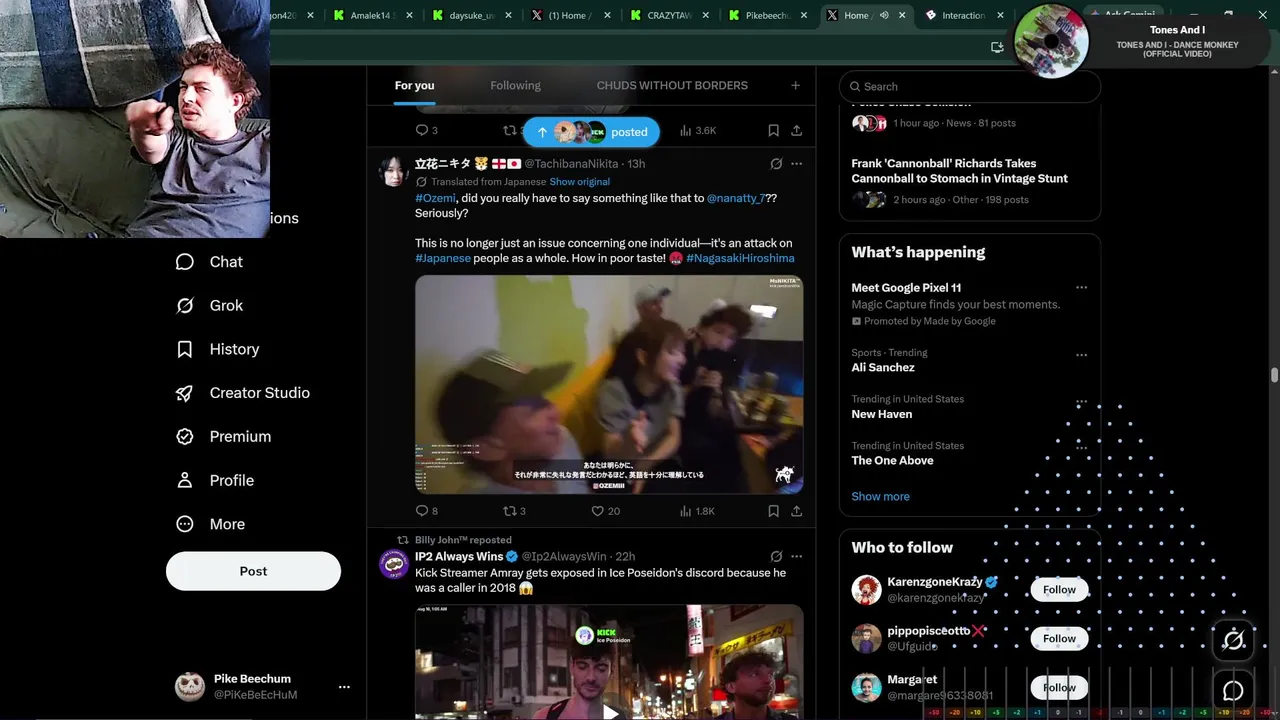Image resolution: width=1280 pixels, height=720 pixels.
Task: Launch Creator Studio rocket icon
Action: 185,393
